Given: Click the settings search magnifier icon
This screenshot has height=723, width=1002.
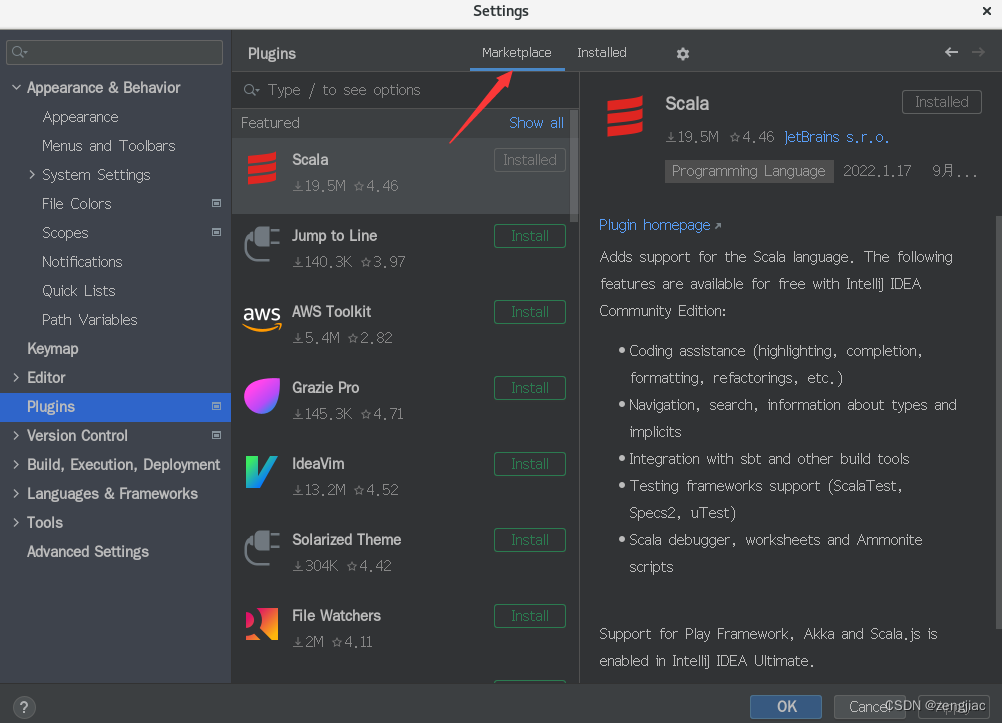Looking at the screenshot, I should tap(19, 52).
